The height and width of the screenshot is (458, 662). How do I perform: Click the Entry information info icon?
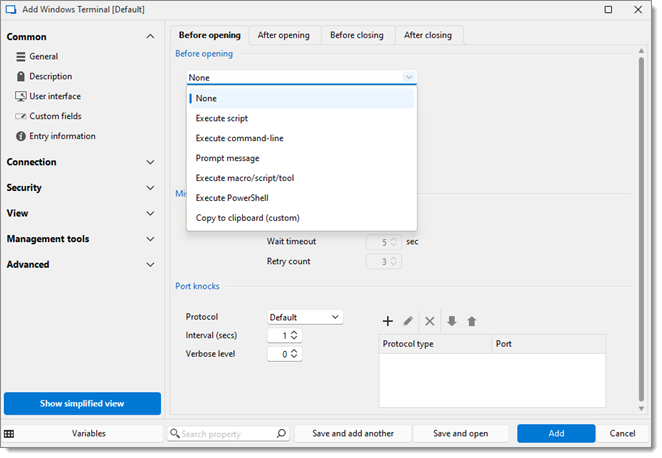point(21,136)
